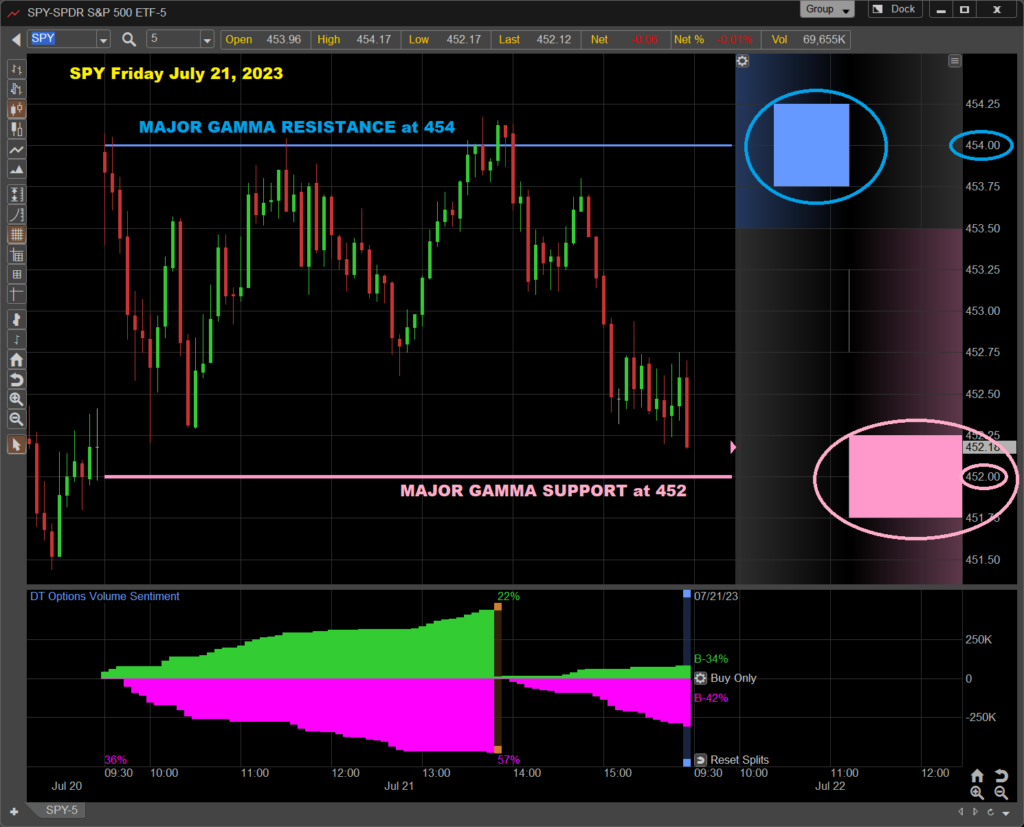The width and height of the screenshot is (1024, 827).
Task: Click the blue gamma resistance block
Action: coord(811,145)
